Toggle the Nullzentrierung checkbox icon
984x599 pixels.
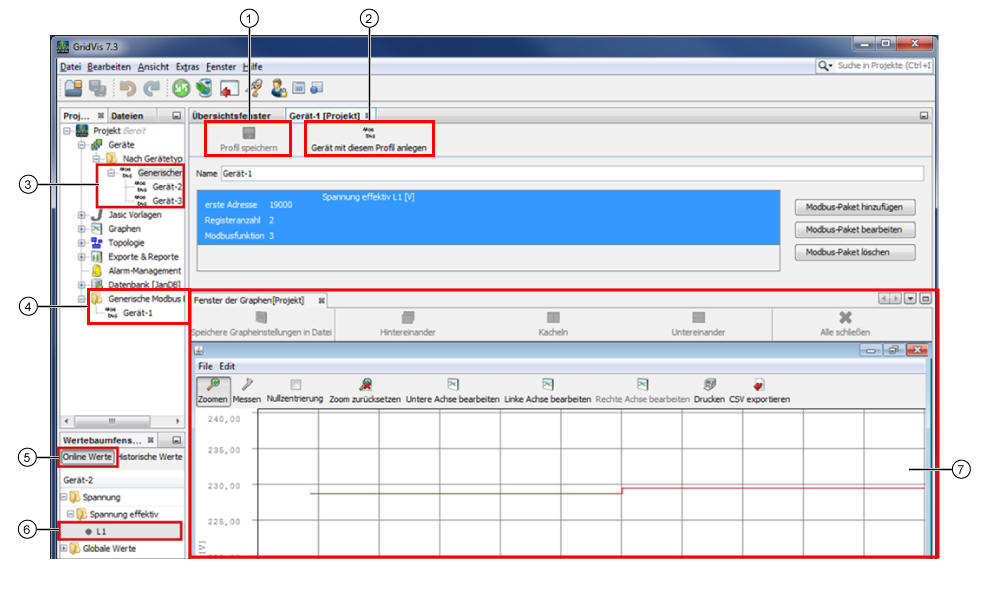coord(295,384)
